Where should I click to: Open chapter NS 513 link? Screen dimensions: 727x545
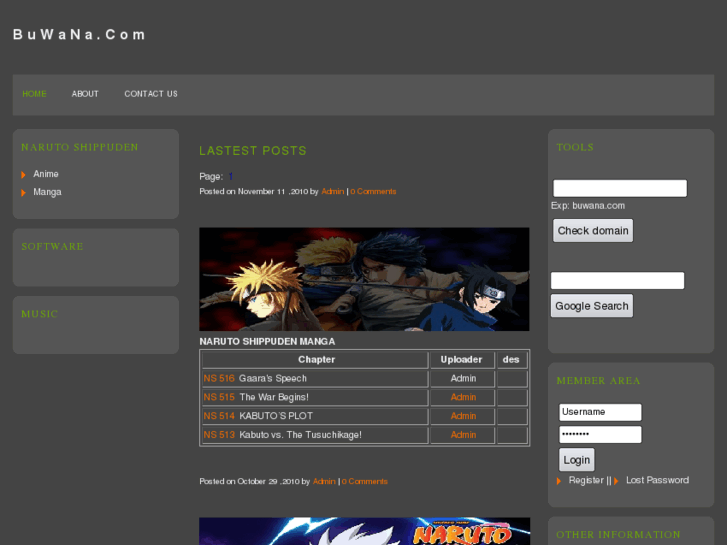coord(219,435)
